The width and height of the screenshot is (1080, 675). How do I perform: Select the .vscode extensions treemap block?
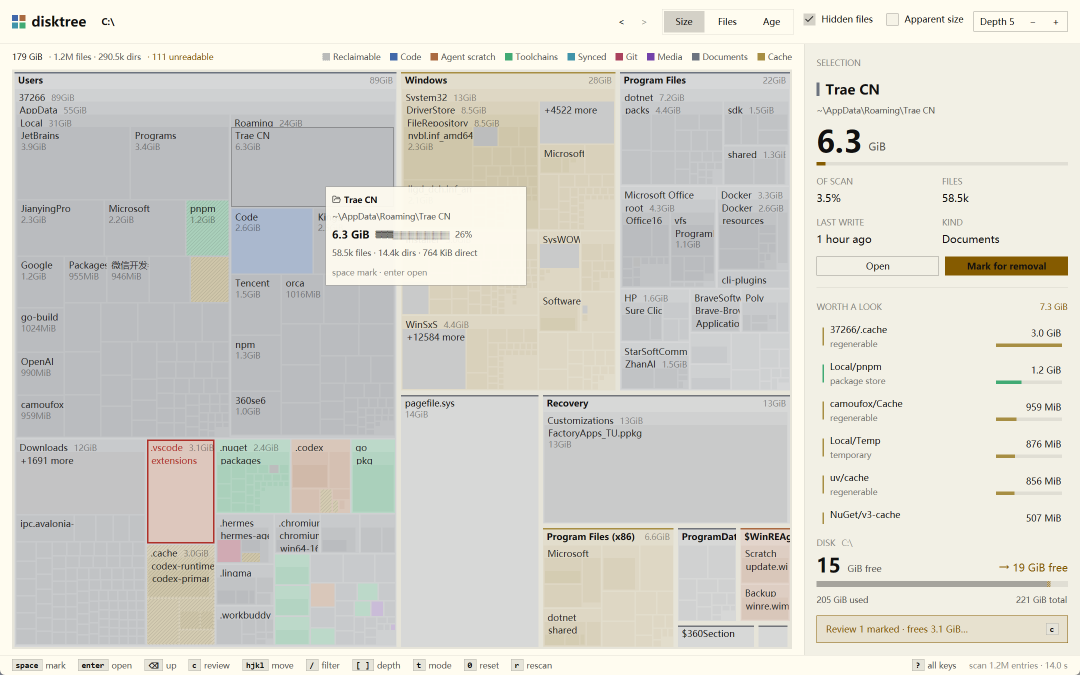(x=180, y=492)
